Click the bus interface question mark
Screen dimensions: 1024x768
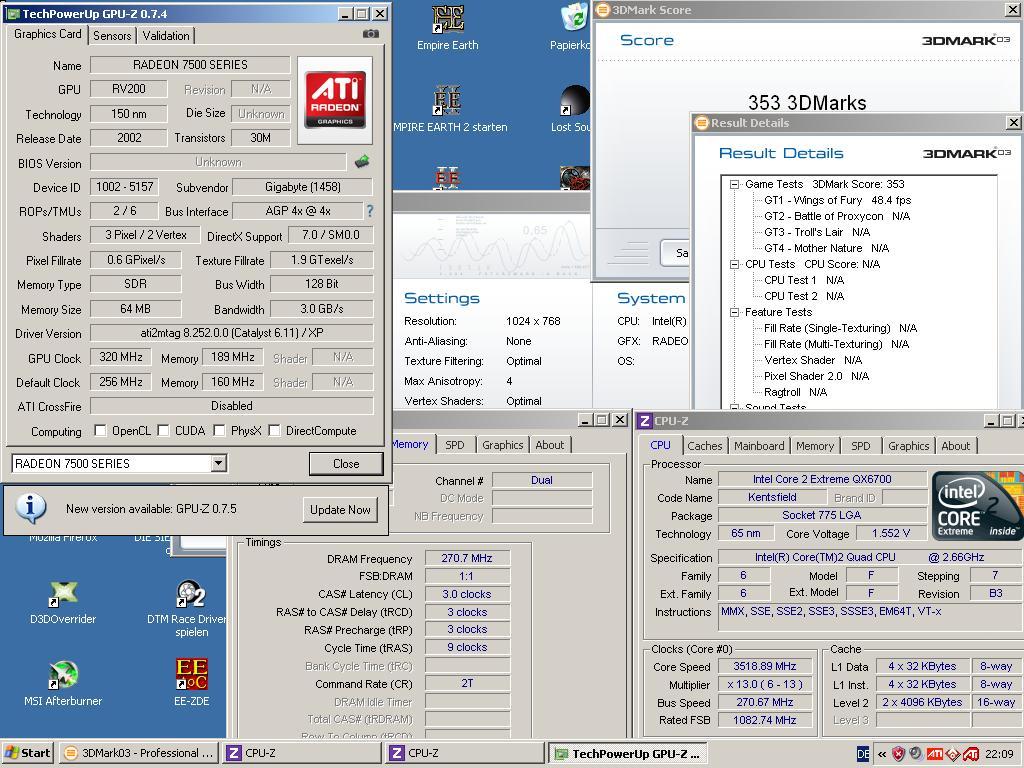[x=370, y=211]
